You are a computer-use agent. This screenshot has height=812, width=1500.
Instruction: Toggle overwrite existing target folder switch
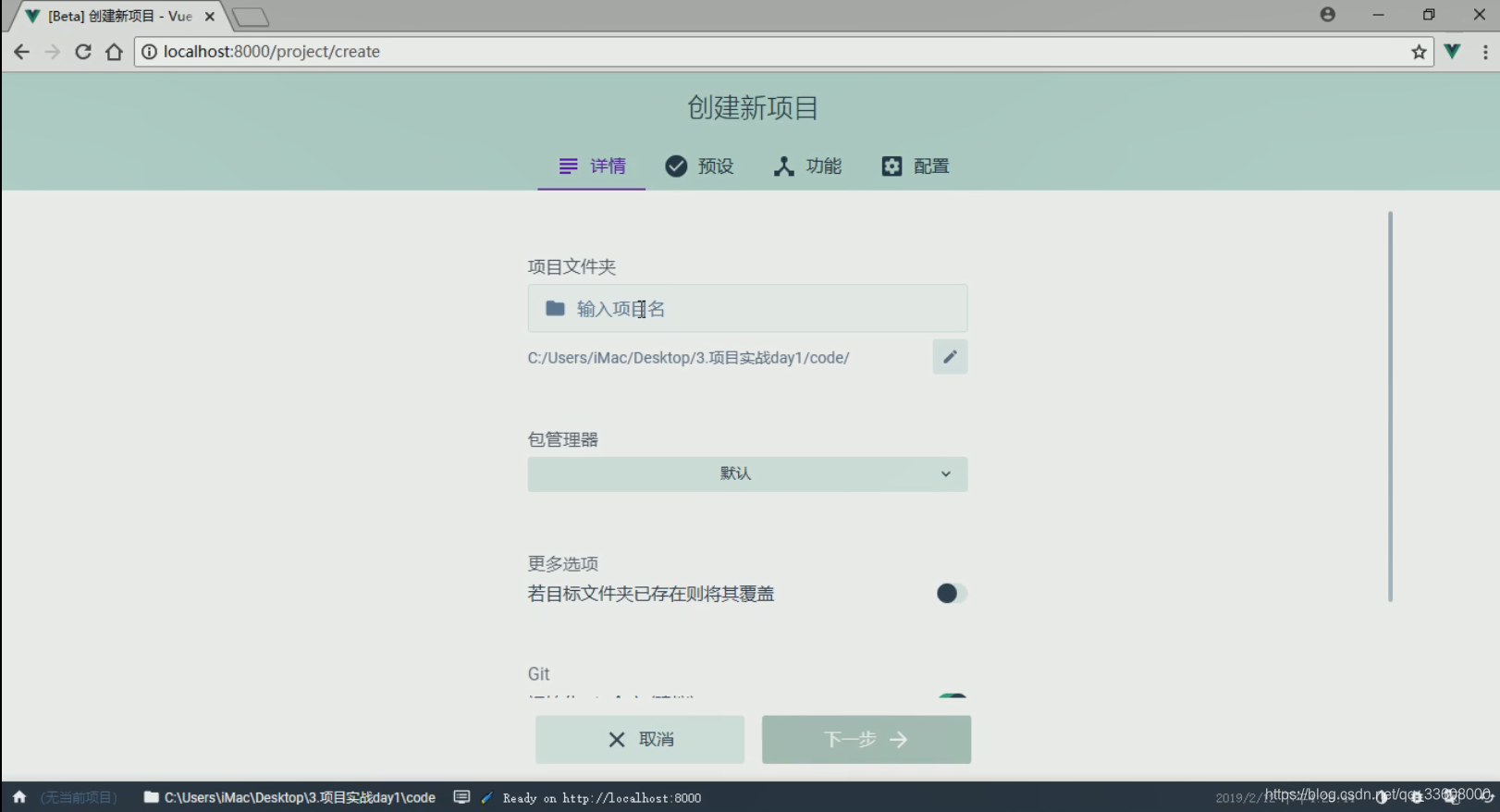952,593
